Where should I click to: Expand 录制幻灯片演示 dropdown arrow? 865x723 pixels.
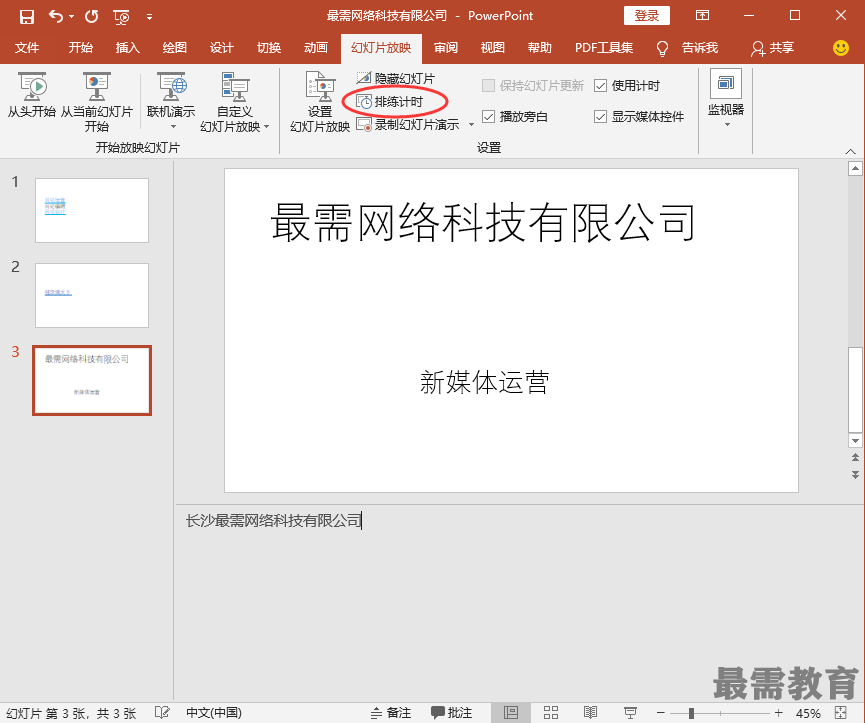(471, 125)
